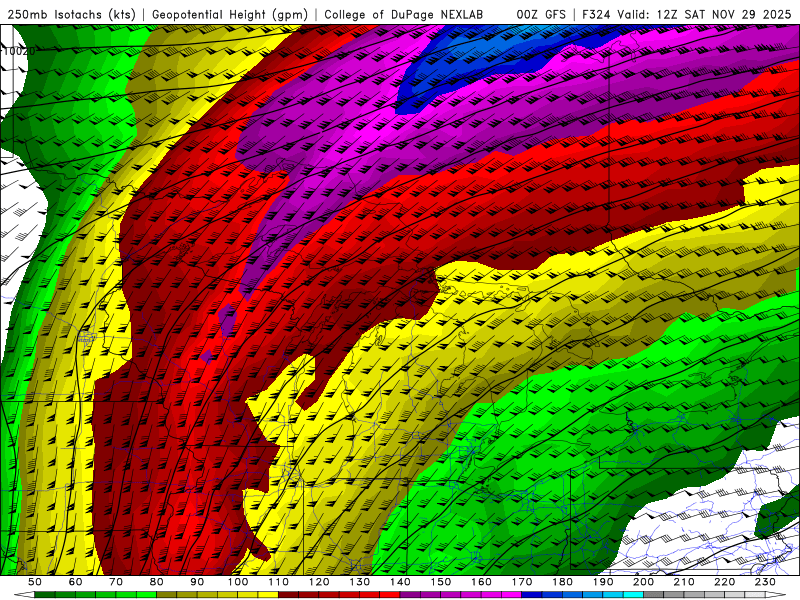Click the '10020' height contour label
The height and width of the screenshot is (600, 800).
(x=19, y=51)
